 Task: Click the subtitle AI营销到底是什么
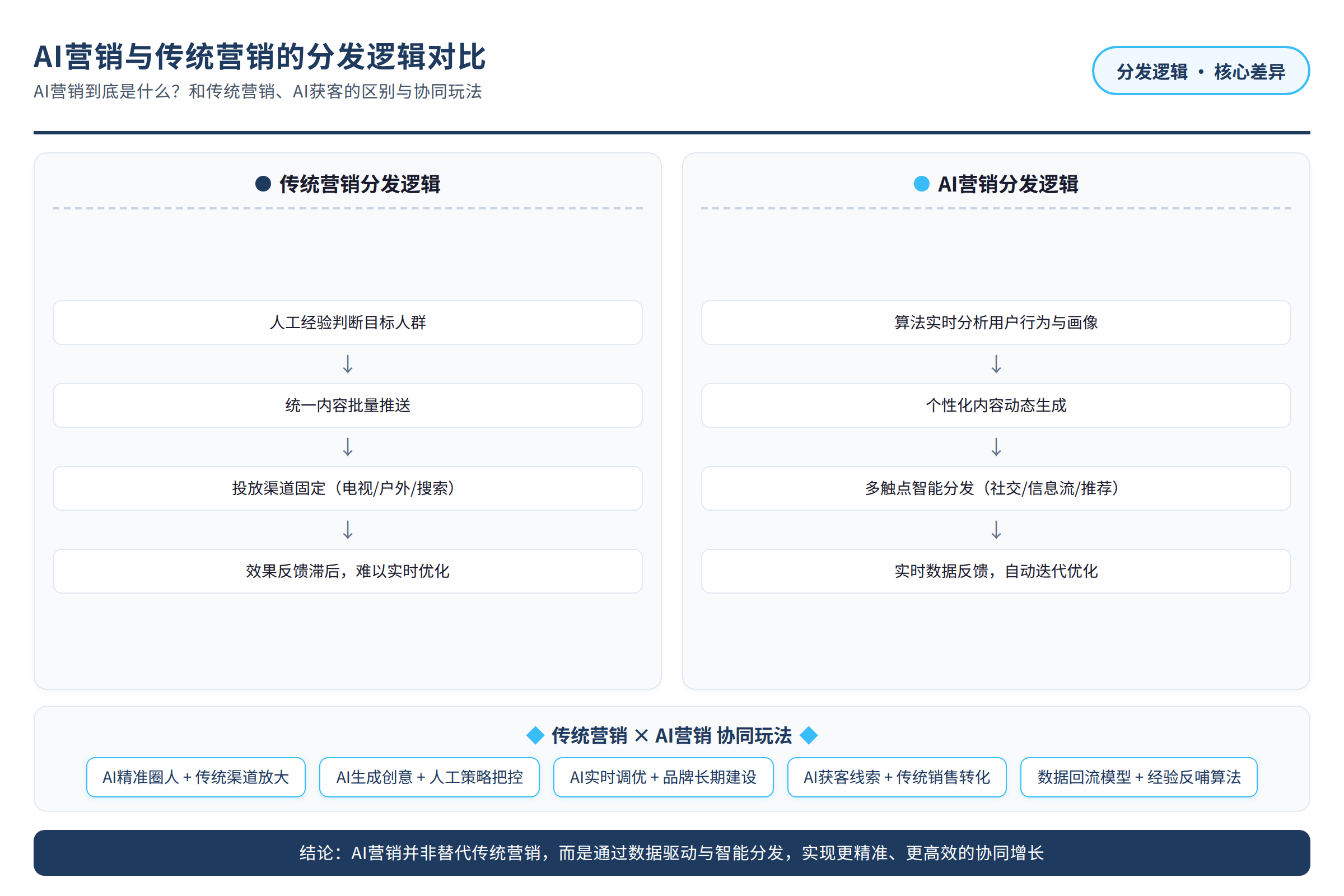[258, 91]
